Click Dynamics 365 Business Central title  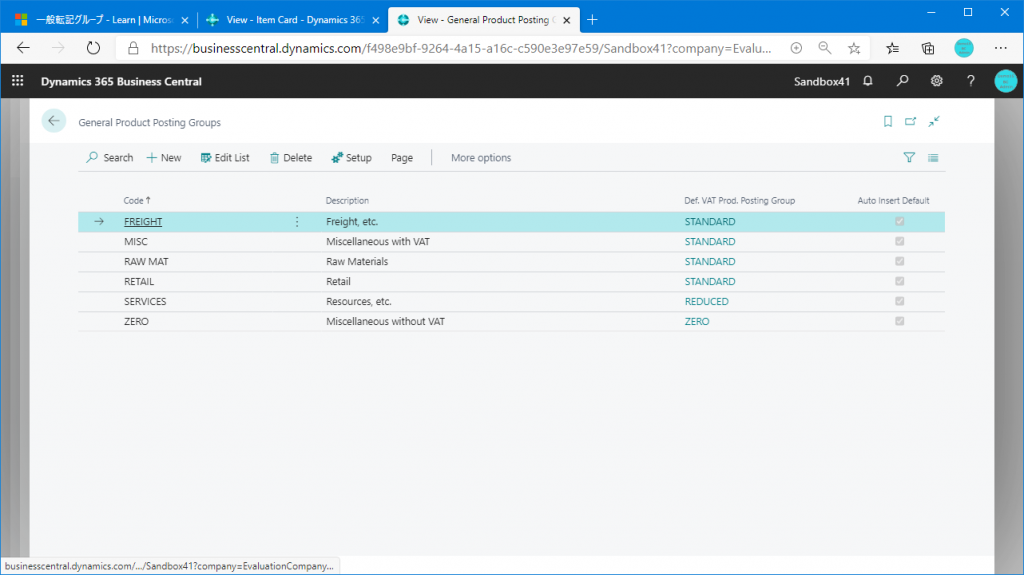click(121, 81)
